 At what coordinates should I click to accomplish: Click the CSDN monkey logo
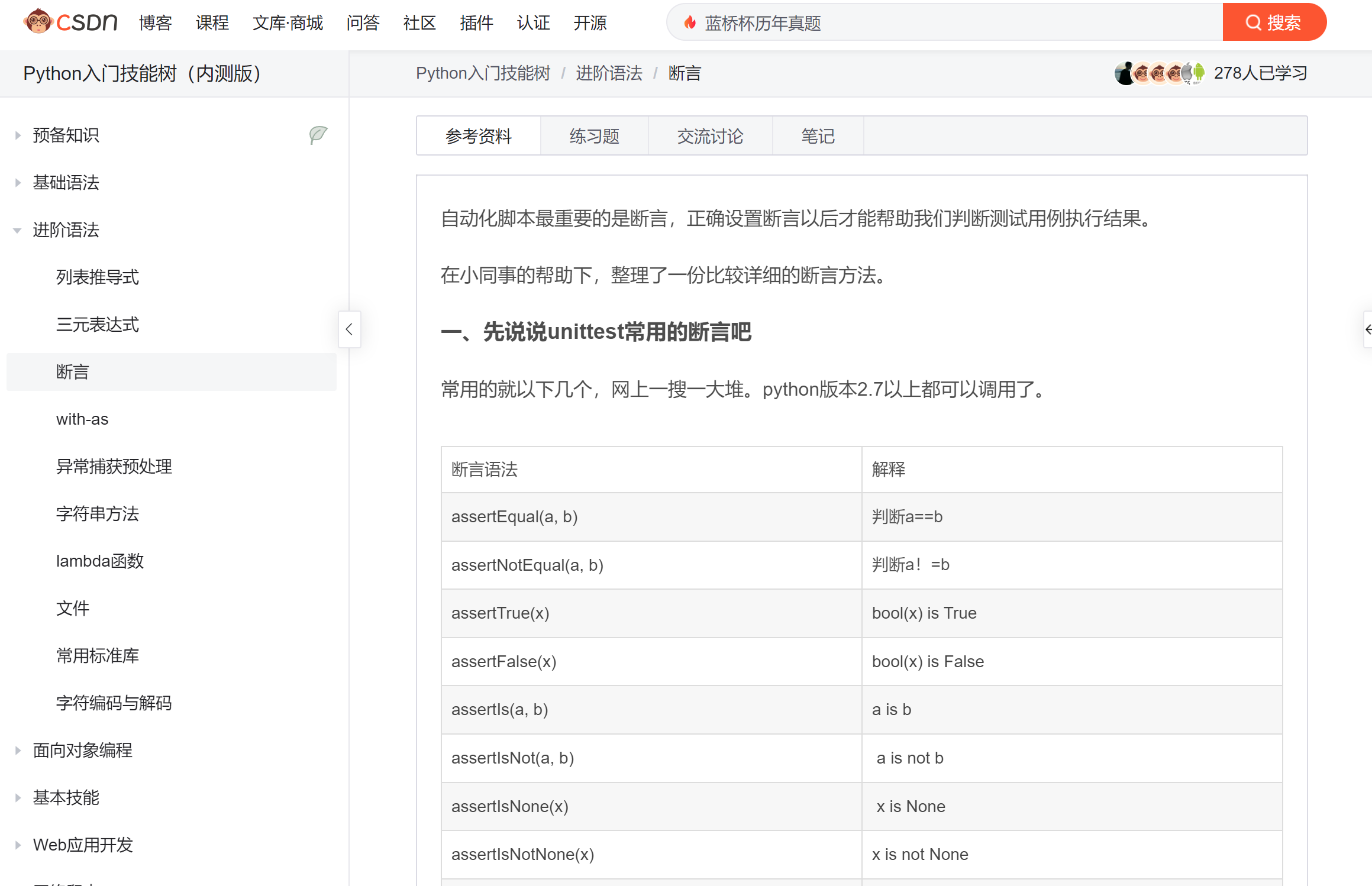point(39,22)
